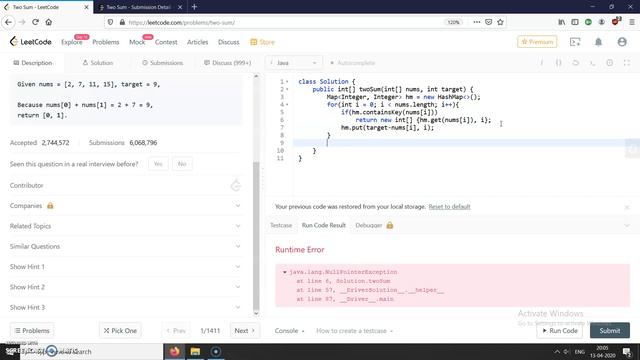
Task: Open the Firefox library icon
Action: (562, 22)
